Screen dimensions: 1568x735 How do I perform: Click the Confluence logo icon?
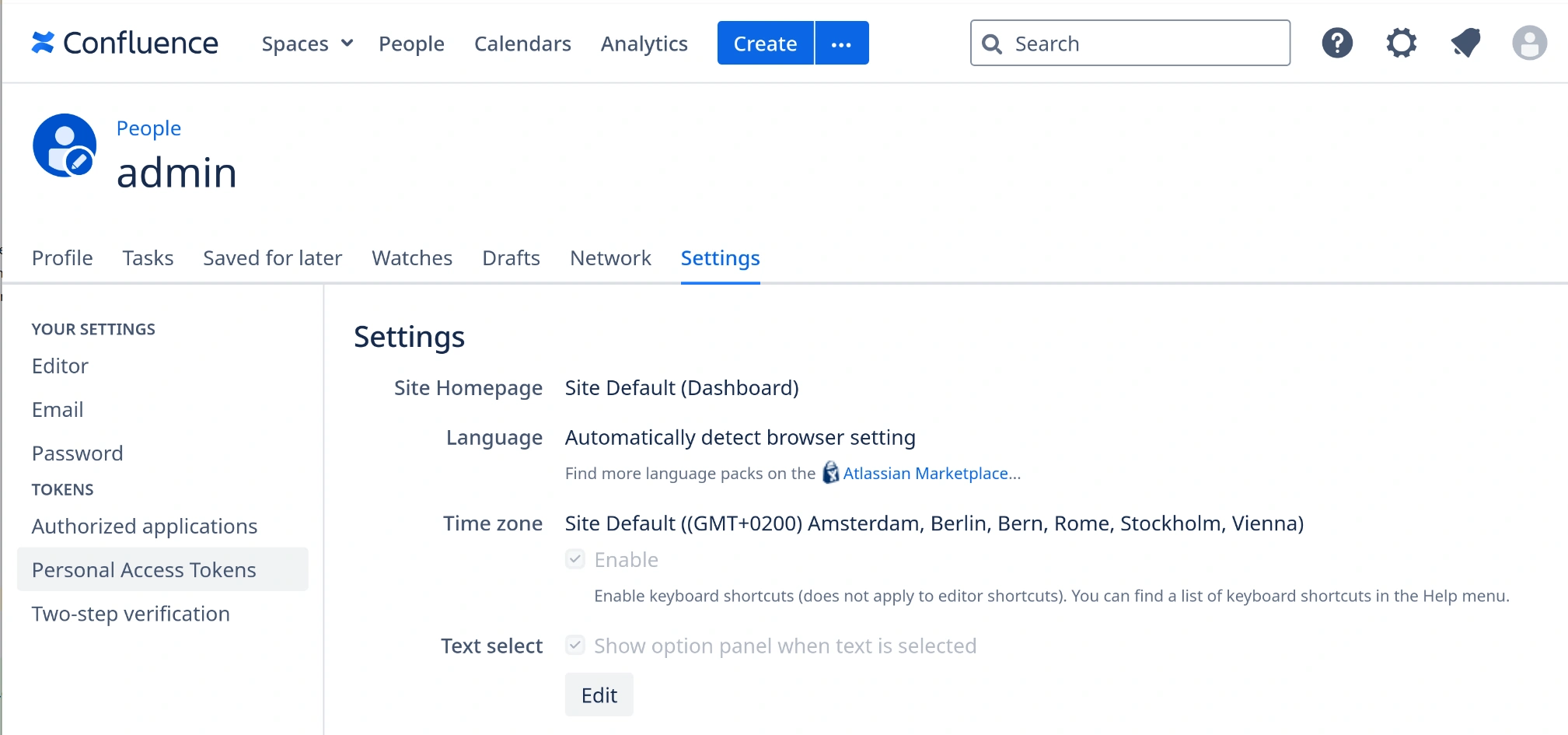tap(43, 43)
